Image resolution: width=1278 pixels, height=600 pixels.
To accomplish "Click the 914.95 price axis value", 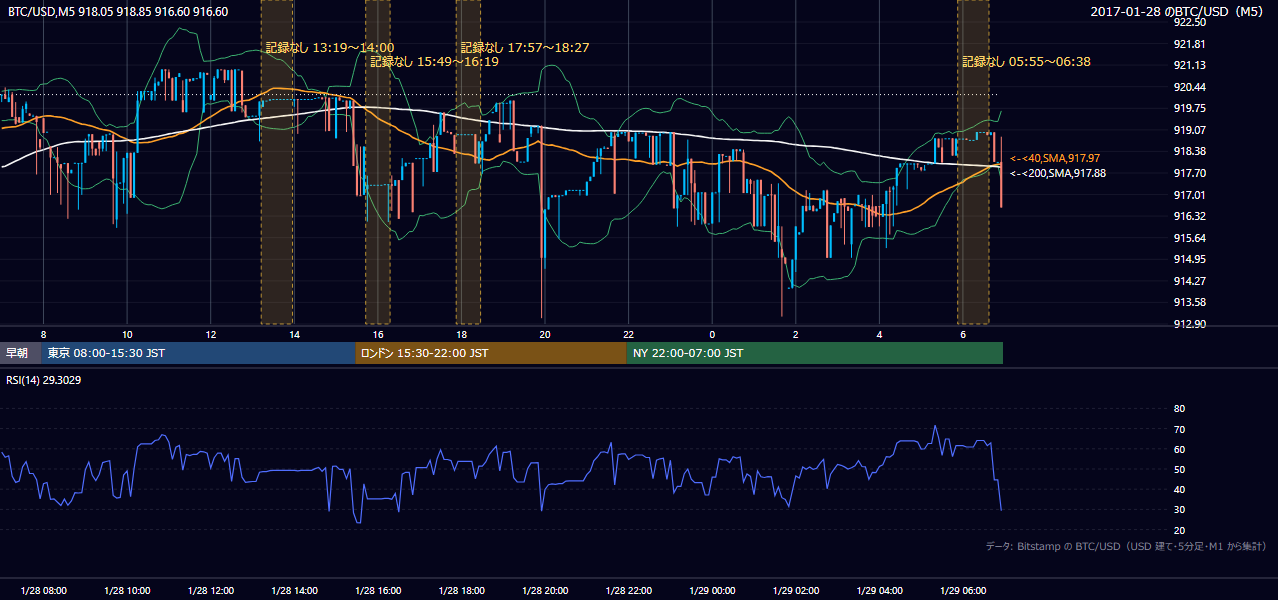I will [1189, 259].
